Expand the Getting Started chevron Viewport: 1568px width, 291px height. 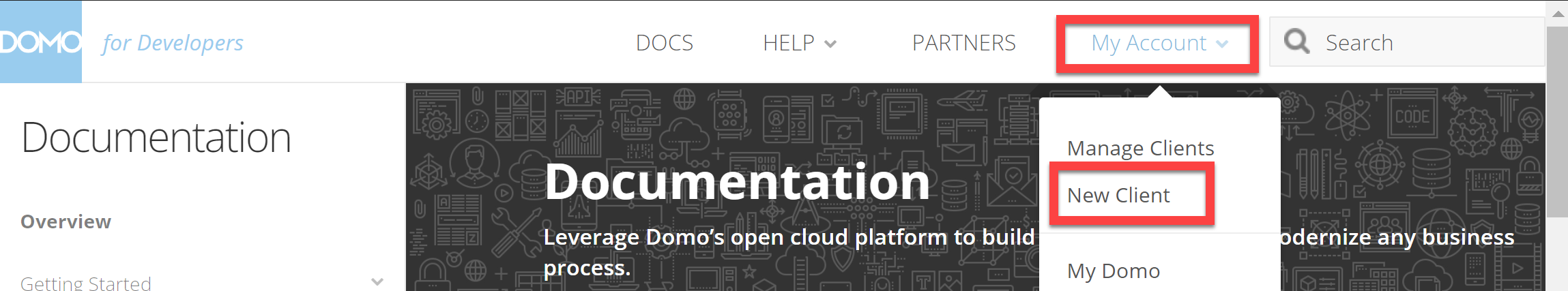(x=377, y=281)
